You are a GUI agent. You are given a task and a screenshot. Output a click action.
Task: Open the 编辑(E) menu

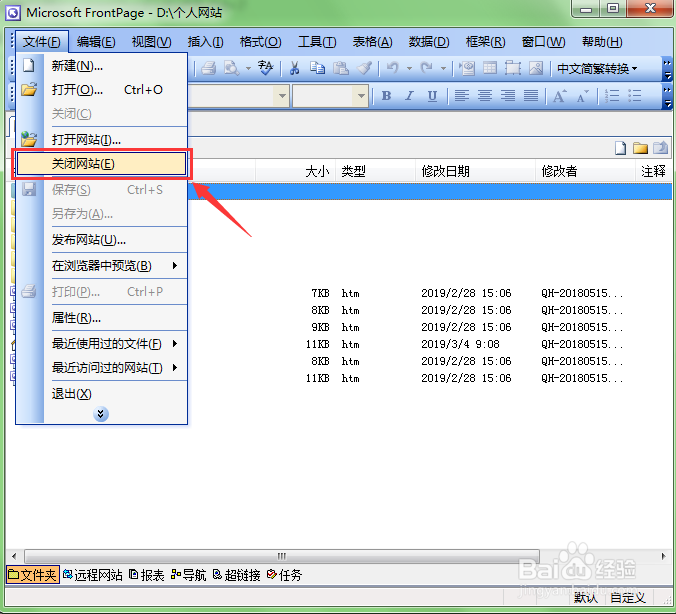pyautogui.click(x=96, y=42)
